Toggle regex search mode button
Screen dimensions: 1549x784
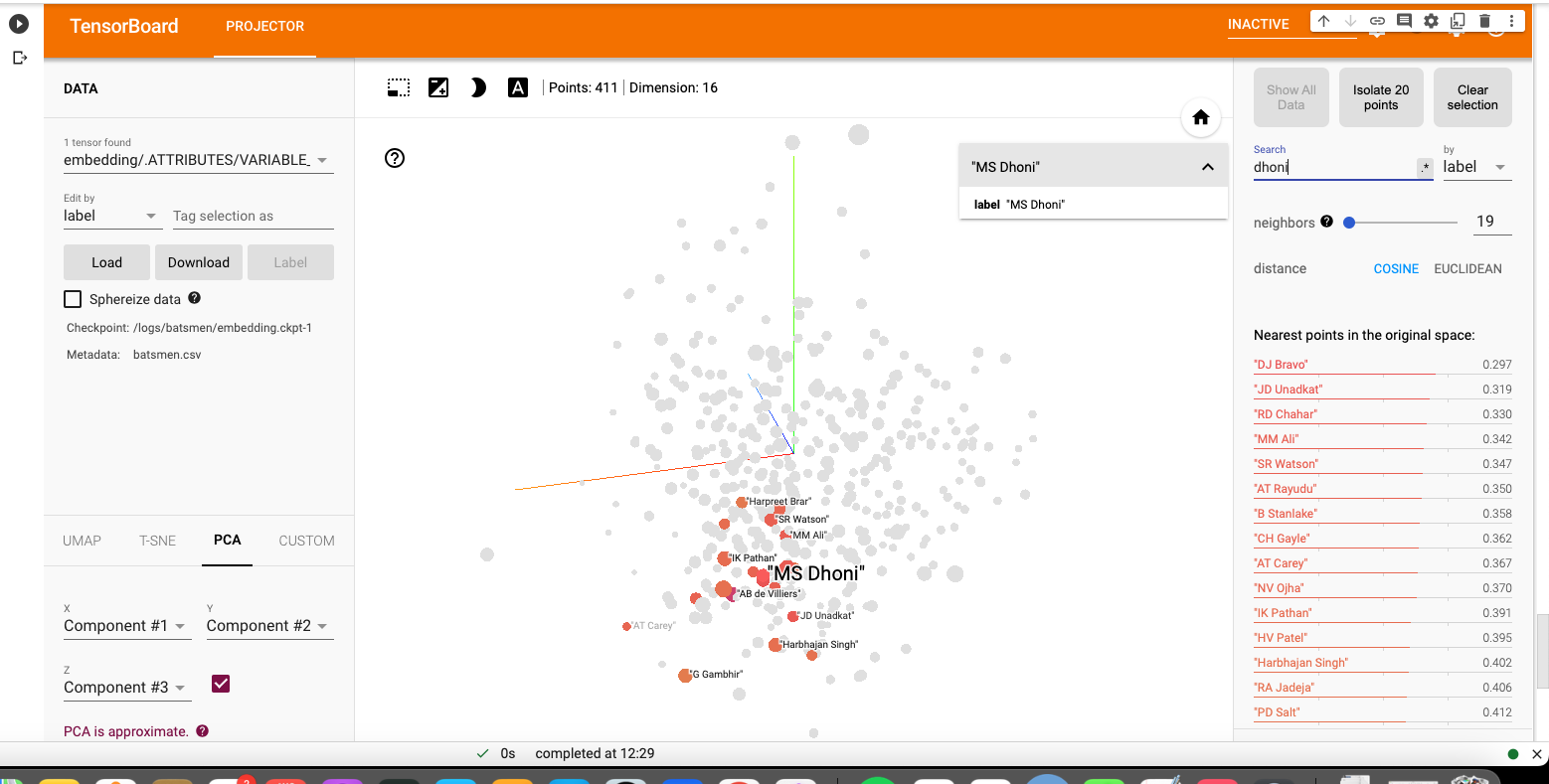pyautogui.click(x=1425, y=168)
